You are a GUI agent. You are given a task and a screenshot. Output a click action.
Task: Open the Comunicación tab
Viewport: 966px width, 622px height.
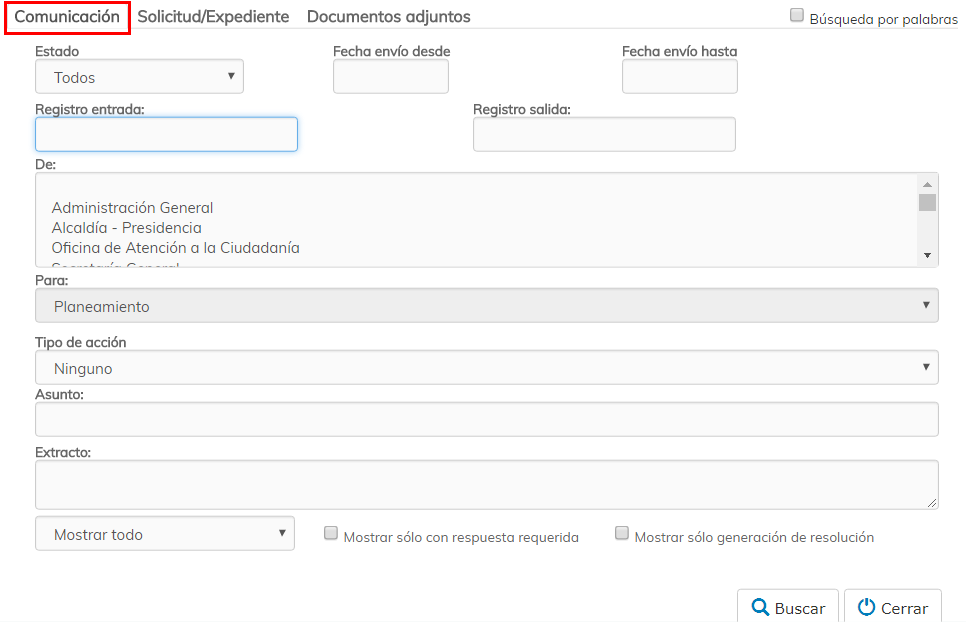coord(67,17)
